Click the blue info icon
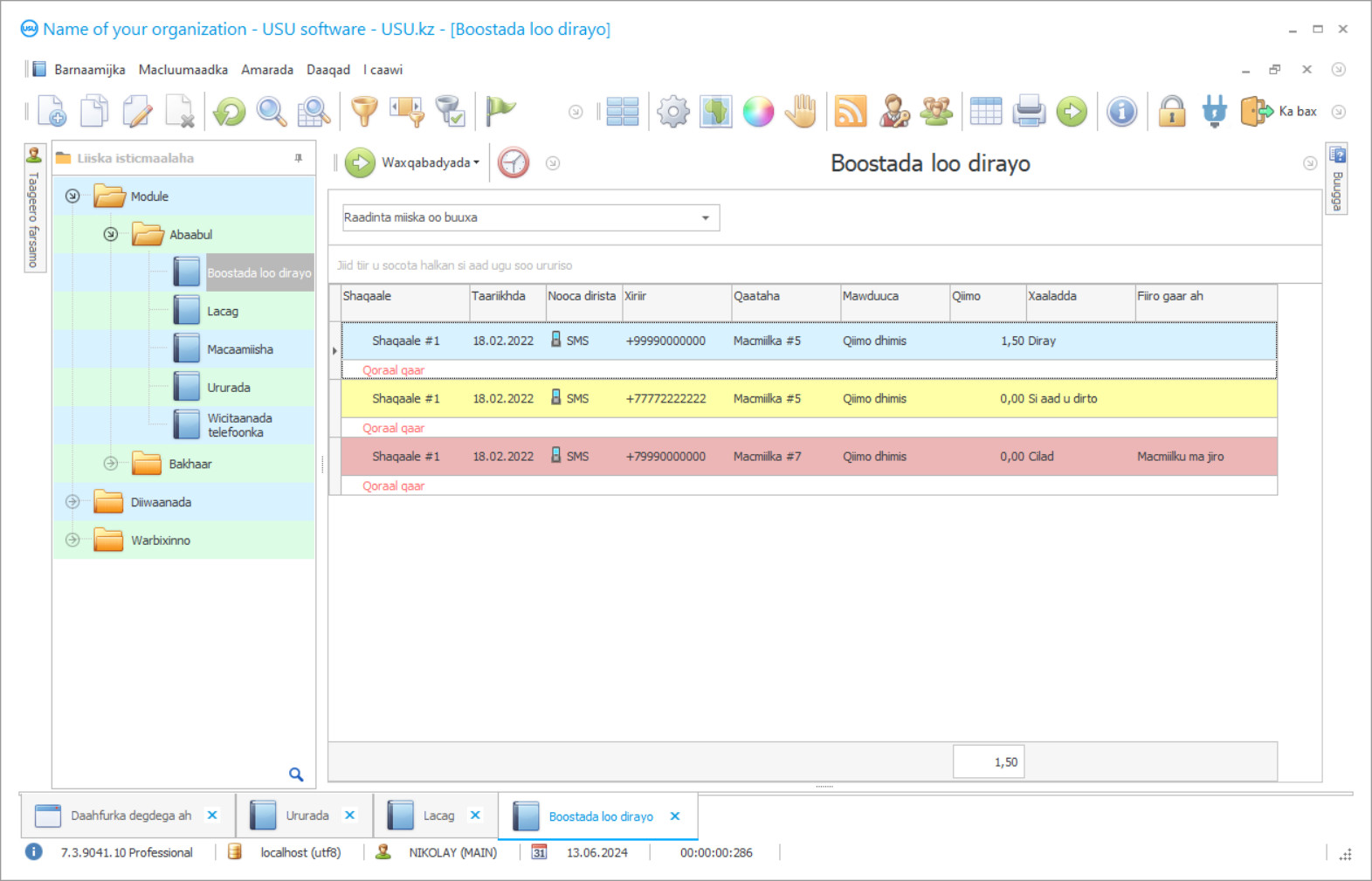Screen dimensions: 1372x881 [x=1121, y=112]
